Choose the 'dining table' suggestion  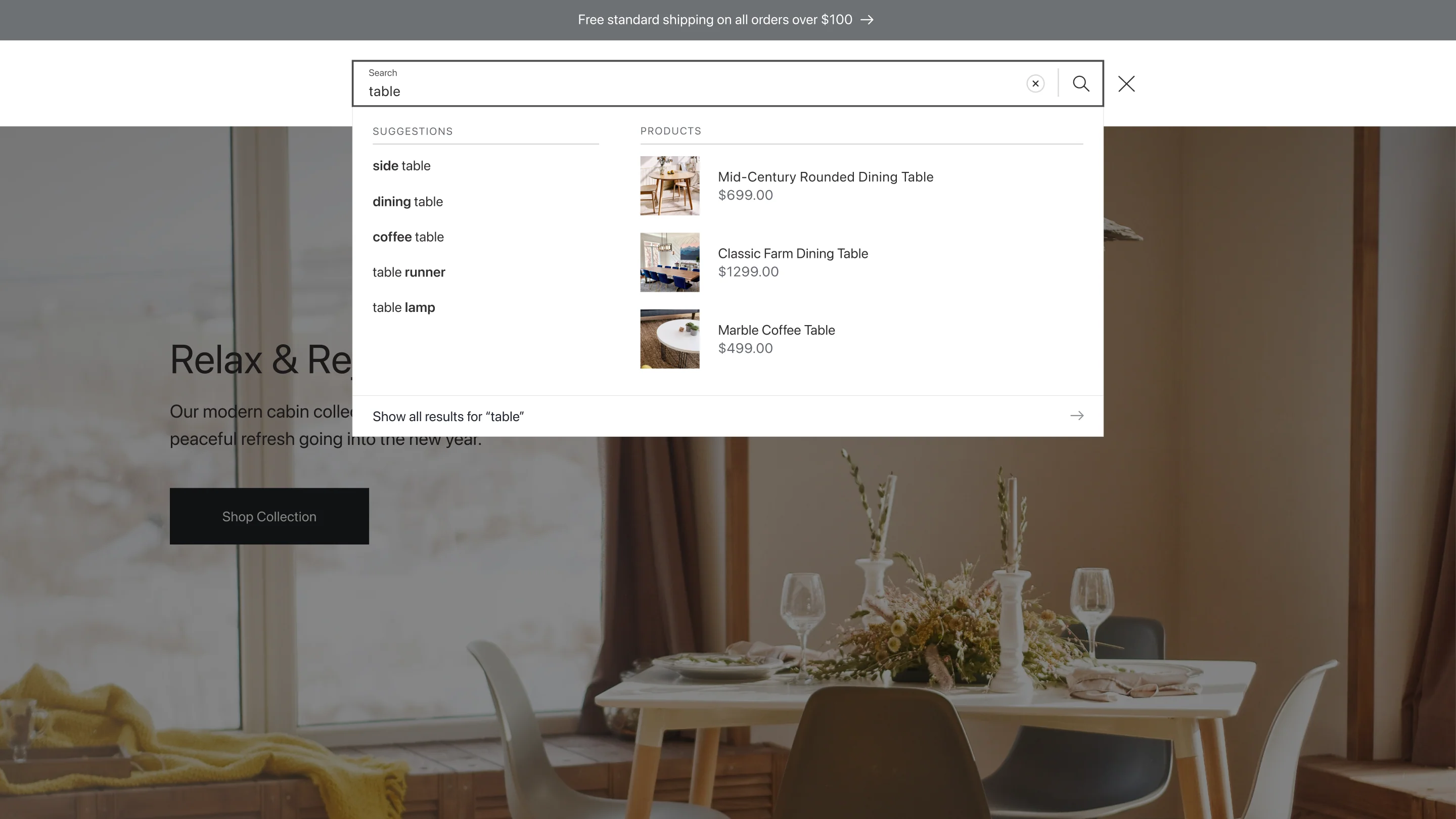407,202
